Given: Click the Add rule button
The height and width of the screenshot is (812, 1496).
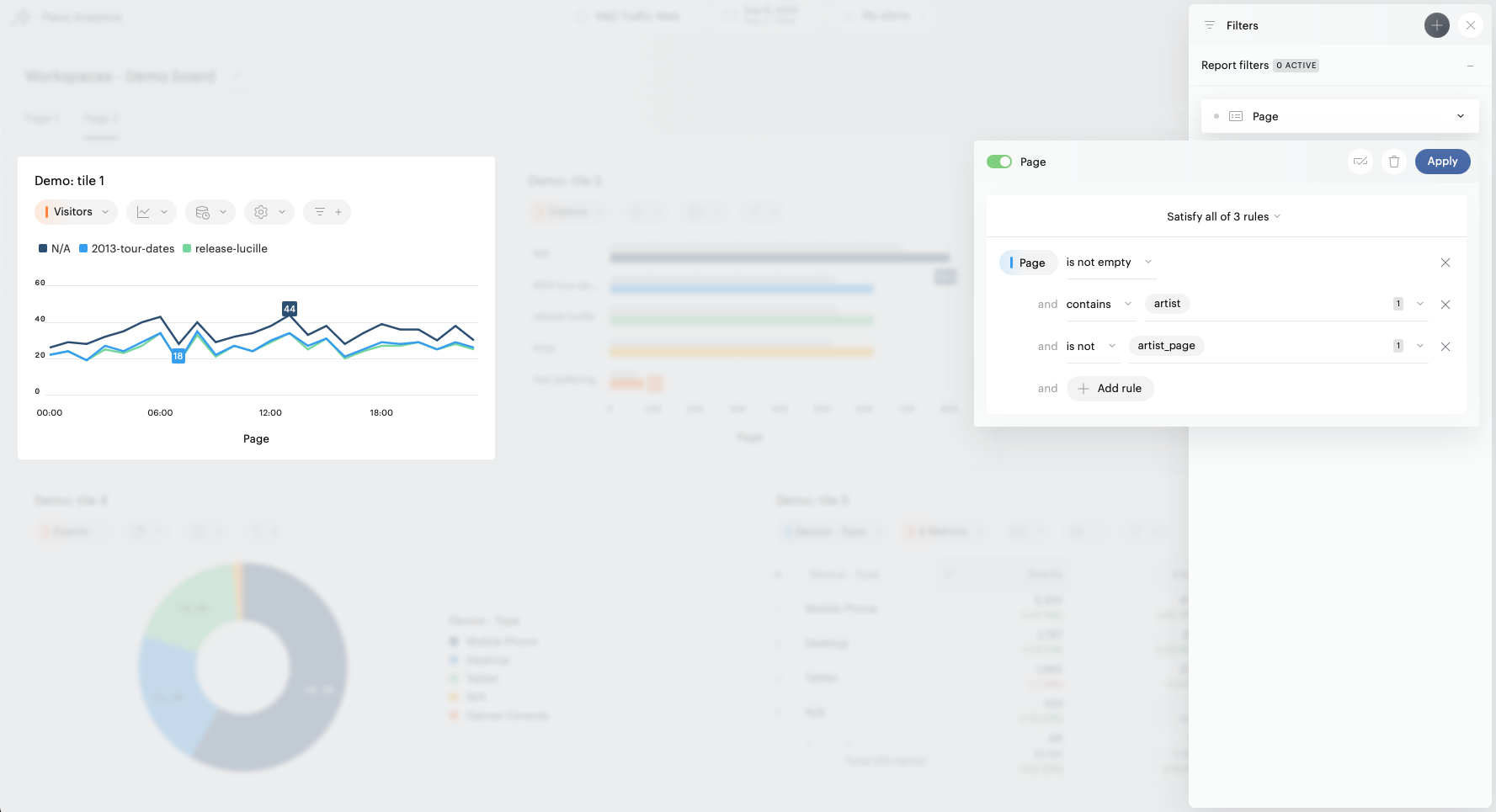Looking at the screenshot, I should [x=1110, y=389].
